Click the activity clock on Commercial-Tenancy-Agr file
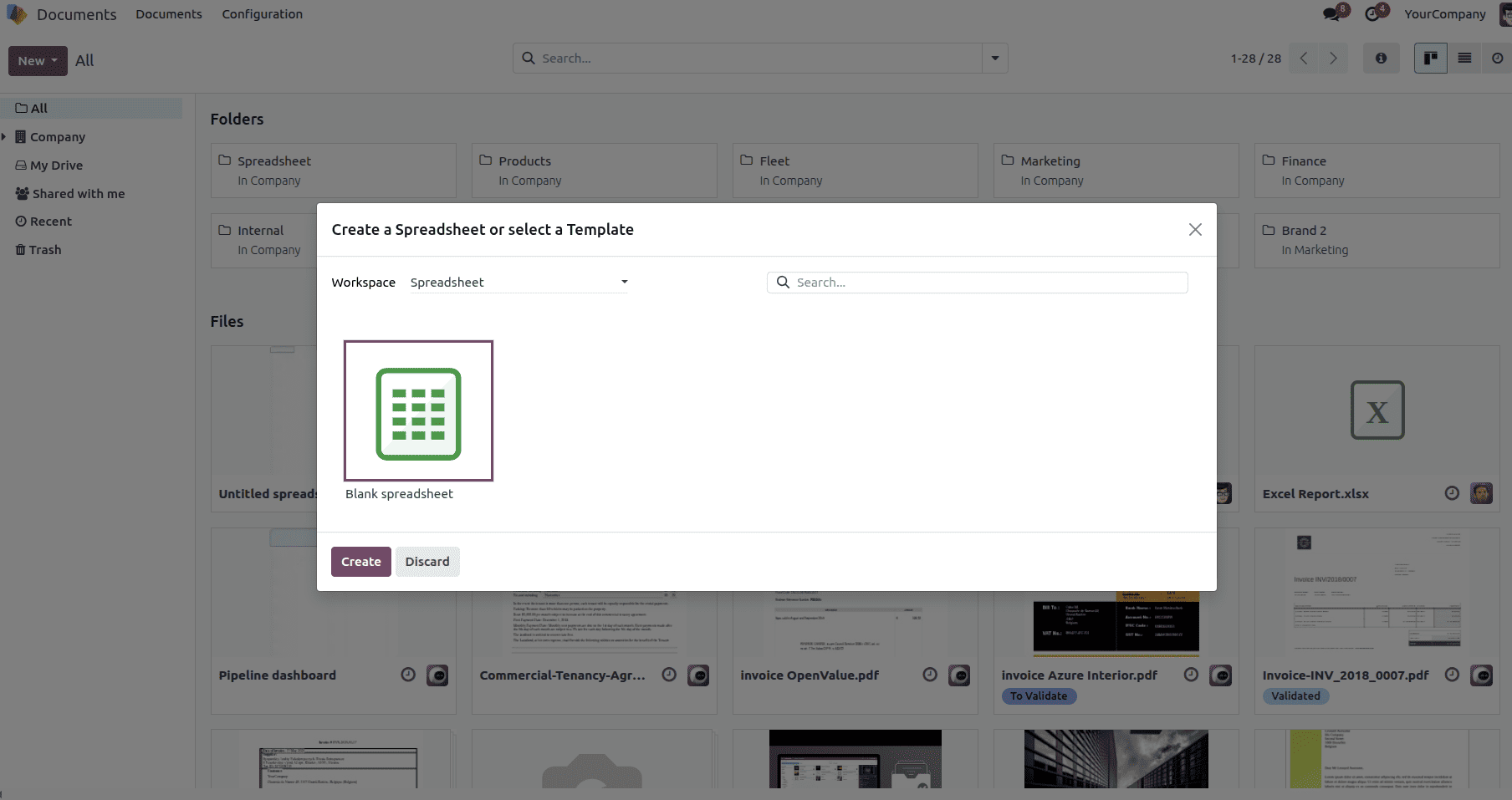1512x800 pixels. coord(669,675)
